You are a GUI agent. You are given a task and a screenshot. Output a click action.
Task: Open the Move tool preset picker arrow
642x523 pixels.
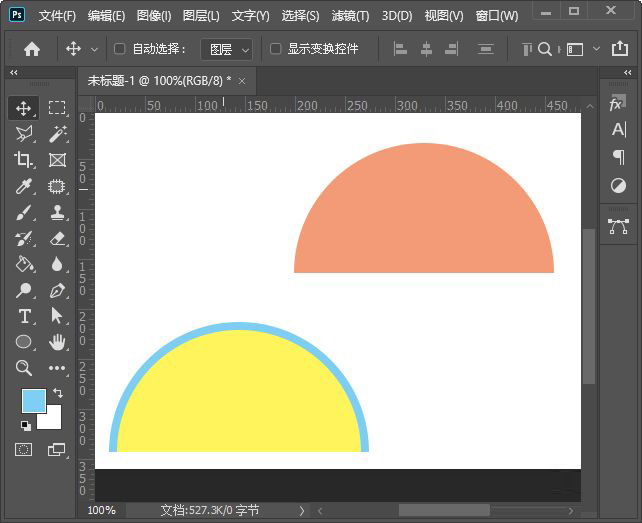coord(94,50)
